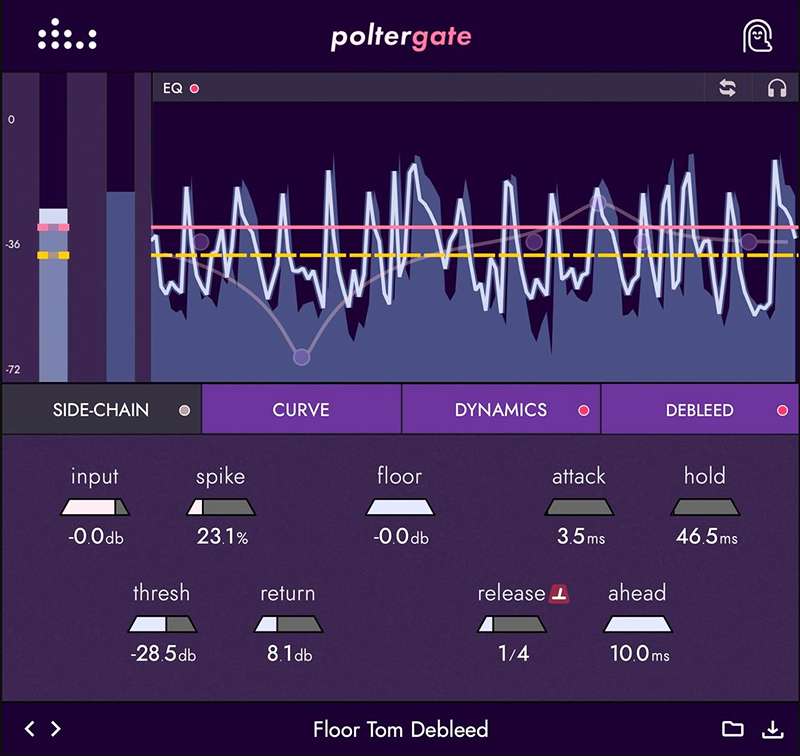Click the thresh slider control
Image resolution: width=800 pixels, height=756 pixels.
click(x=161, y=624)
